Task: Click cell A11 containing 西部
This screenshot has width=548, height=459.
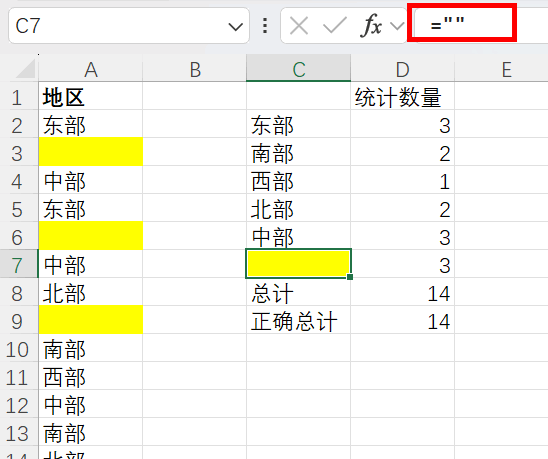Action: tap(91, 376)
